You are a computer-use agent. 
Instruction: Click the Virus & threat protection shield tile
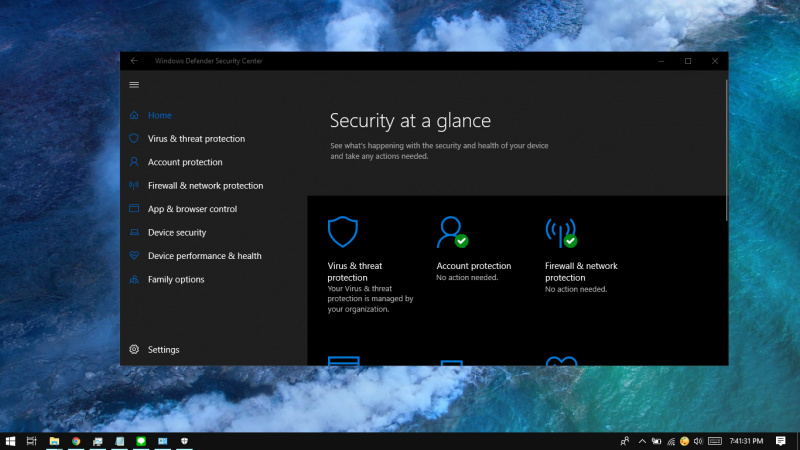[342, 232]
